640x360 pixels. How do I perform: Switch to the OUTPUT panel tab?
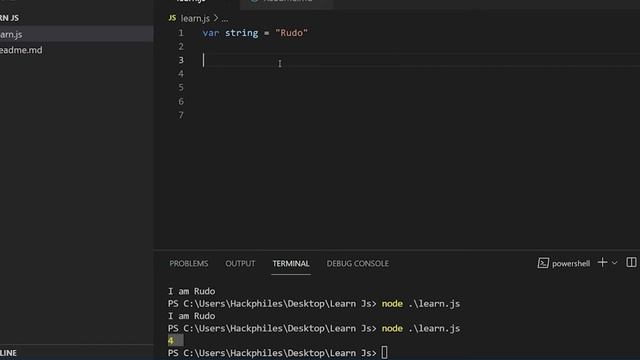click(x=240, y=263)
